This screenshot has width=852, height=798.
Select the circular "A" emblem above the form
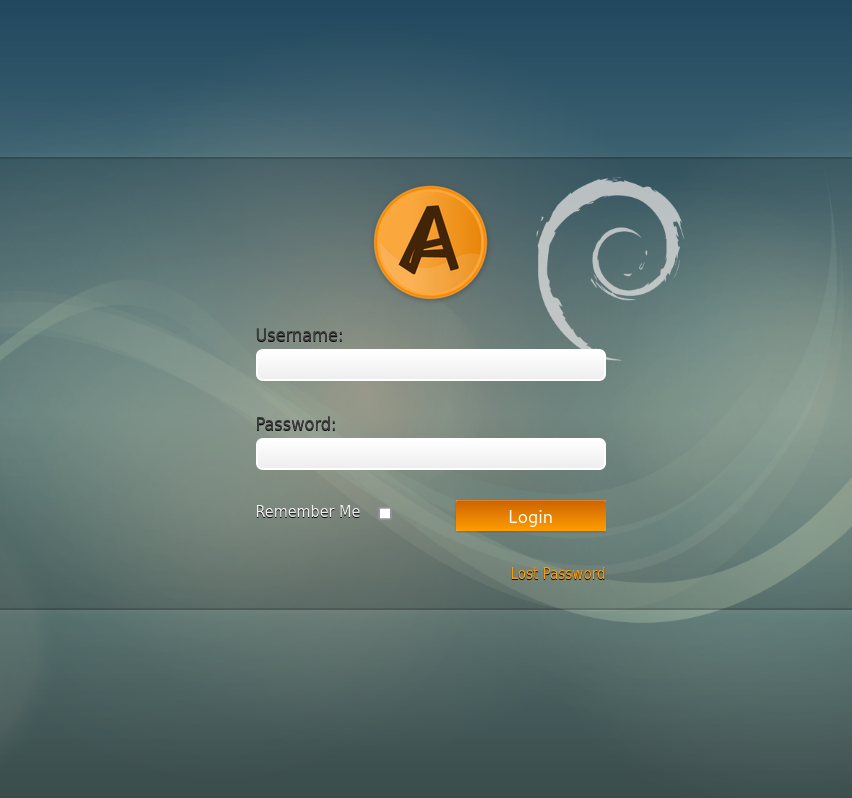click(x=430, y=241)
